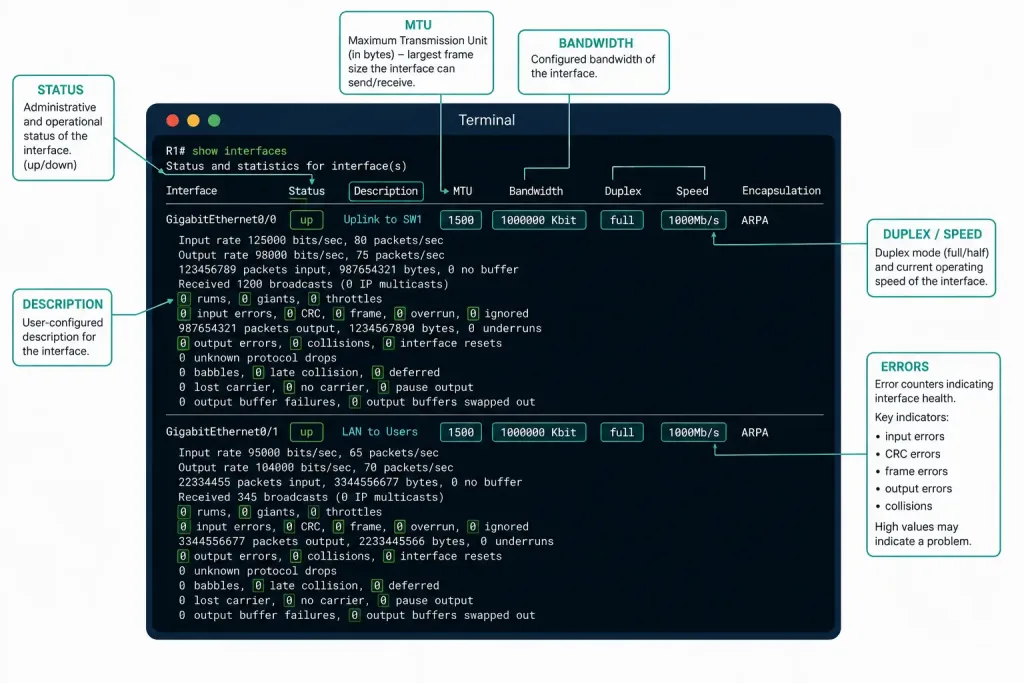The height and width of the screenshot is (683, 1024).
Task: Click the 'Input rate 95000 bits/sec' line
Action: (x=308, y=453)
